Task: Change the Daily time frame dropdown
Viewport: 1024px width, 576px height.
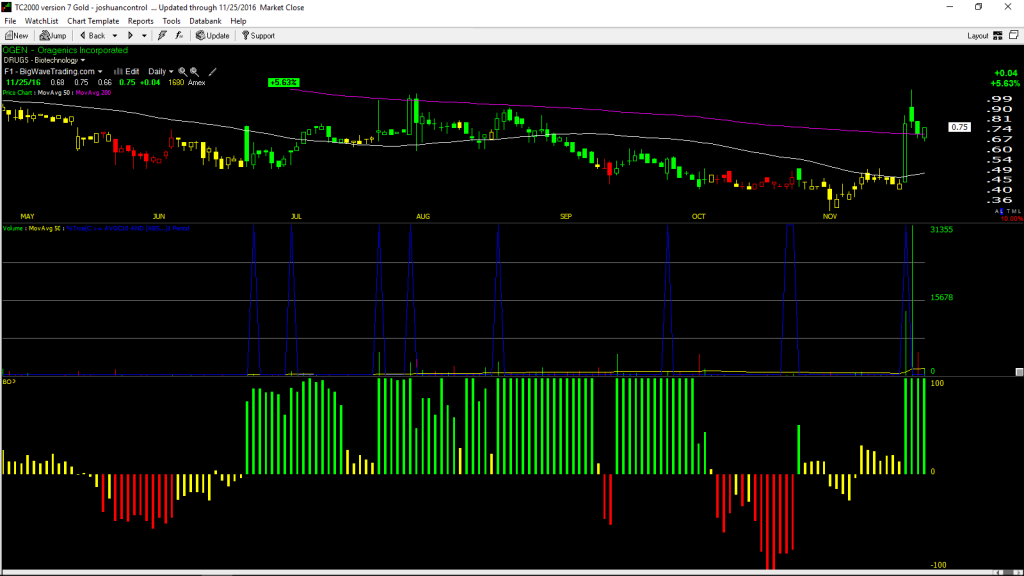Action: (161, 71)
